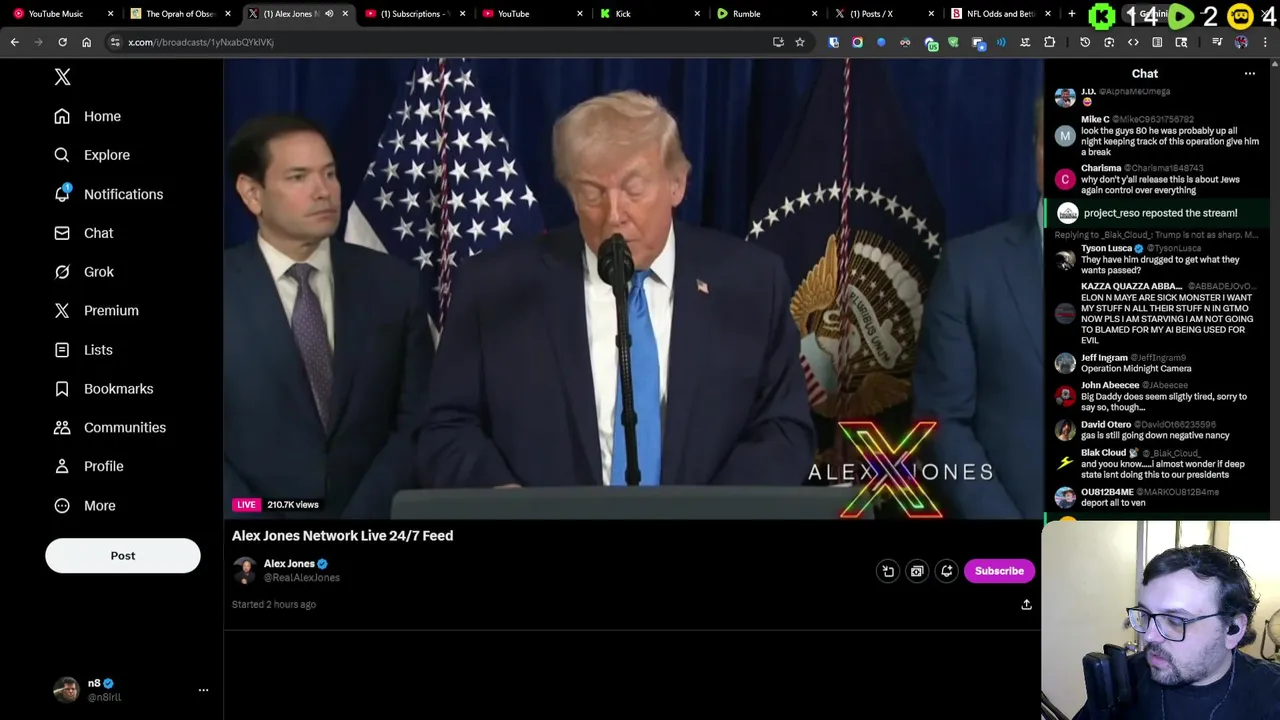Click the Post button
Viewport: 1280px width, 720px height.
pyautogui.click(x=123, y=556)
